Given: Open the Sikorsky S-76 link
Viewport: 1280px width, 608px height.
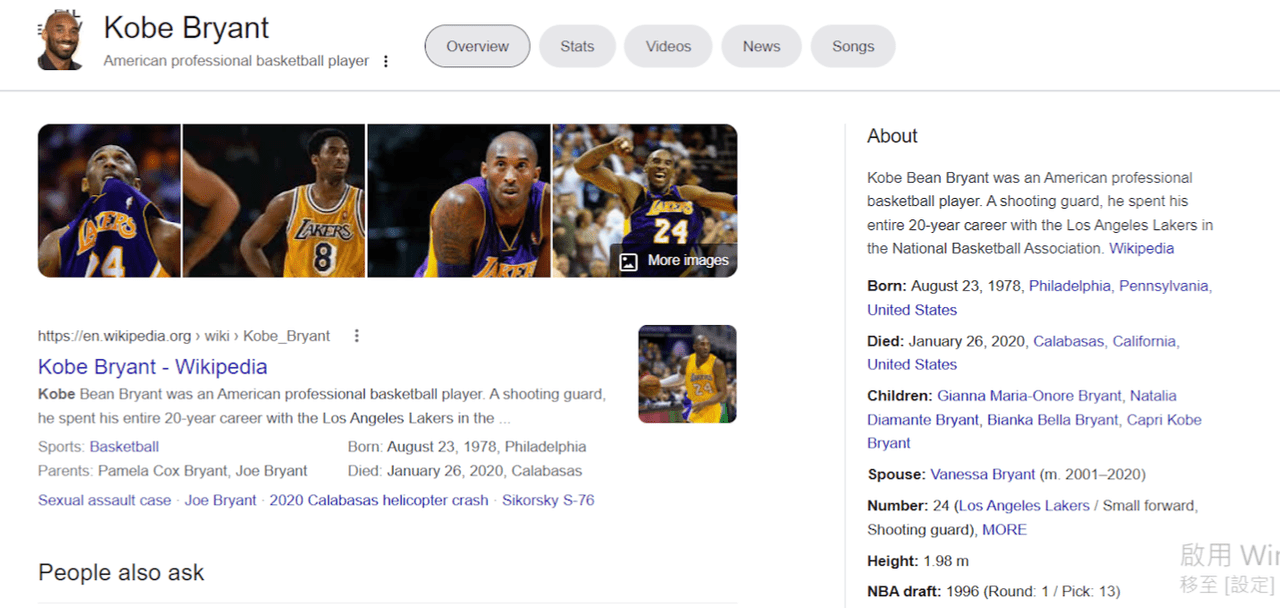Looking at the screenshot, I should [548, 500].
